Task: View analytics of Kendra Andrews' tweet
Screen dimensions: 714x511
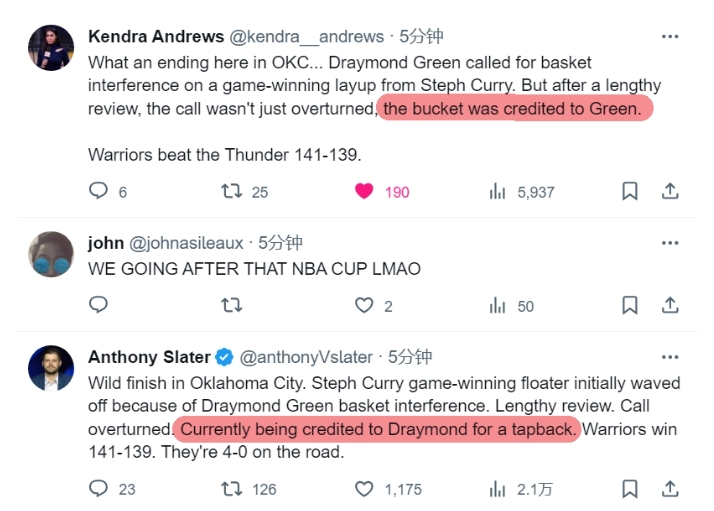Action: point(497,191)
